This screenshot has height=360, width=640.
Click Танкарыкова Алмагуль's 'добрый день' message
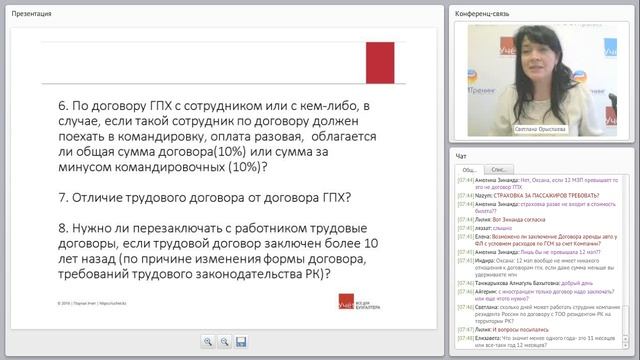(525, 283)
